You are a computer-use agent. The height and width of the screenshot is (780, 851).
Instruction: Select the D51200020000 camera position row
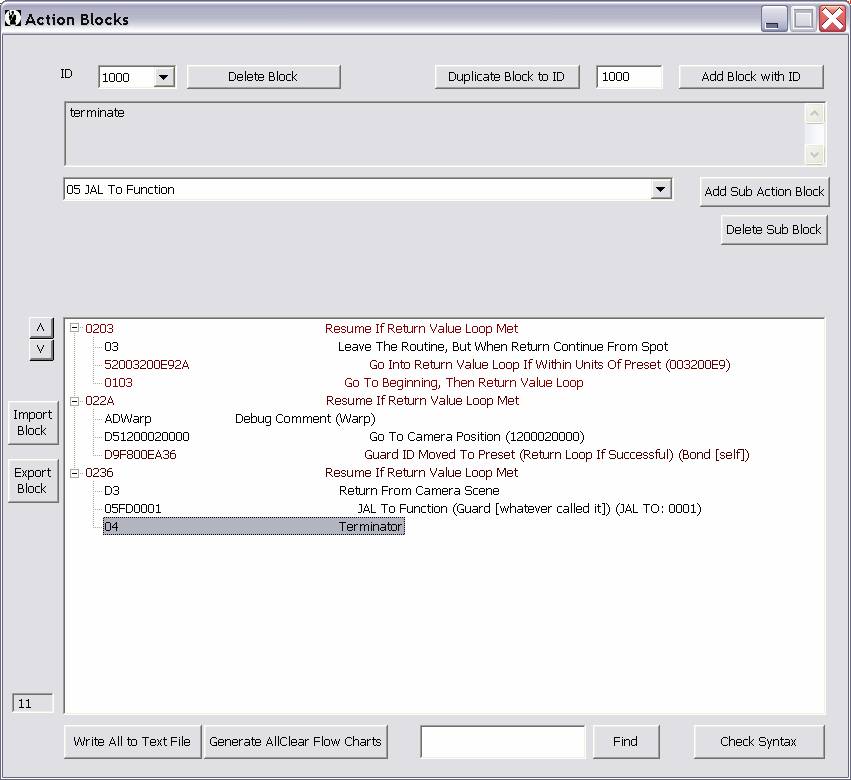344,436
